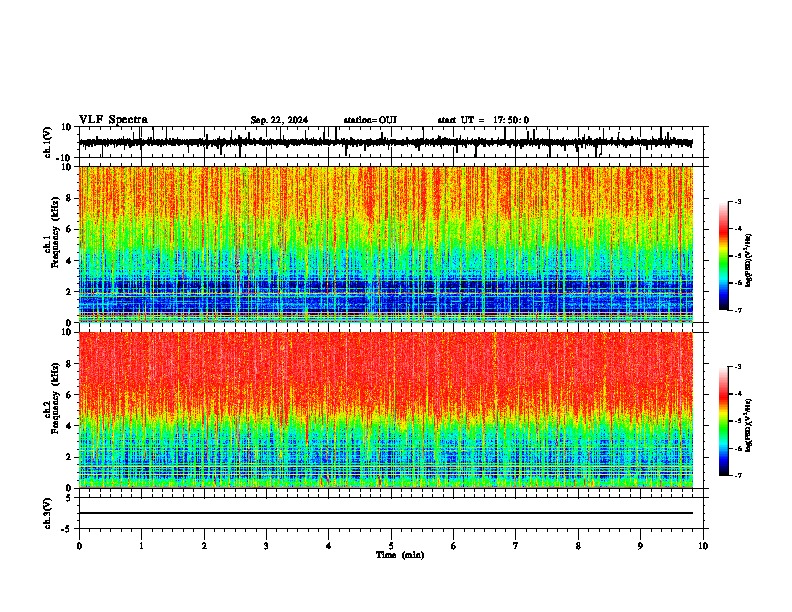Click the "Time (min)" x-axis label
The height and width of the screenshot is (612, 792).
click(x=400, y=555)
